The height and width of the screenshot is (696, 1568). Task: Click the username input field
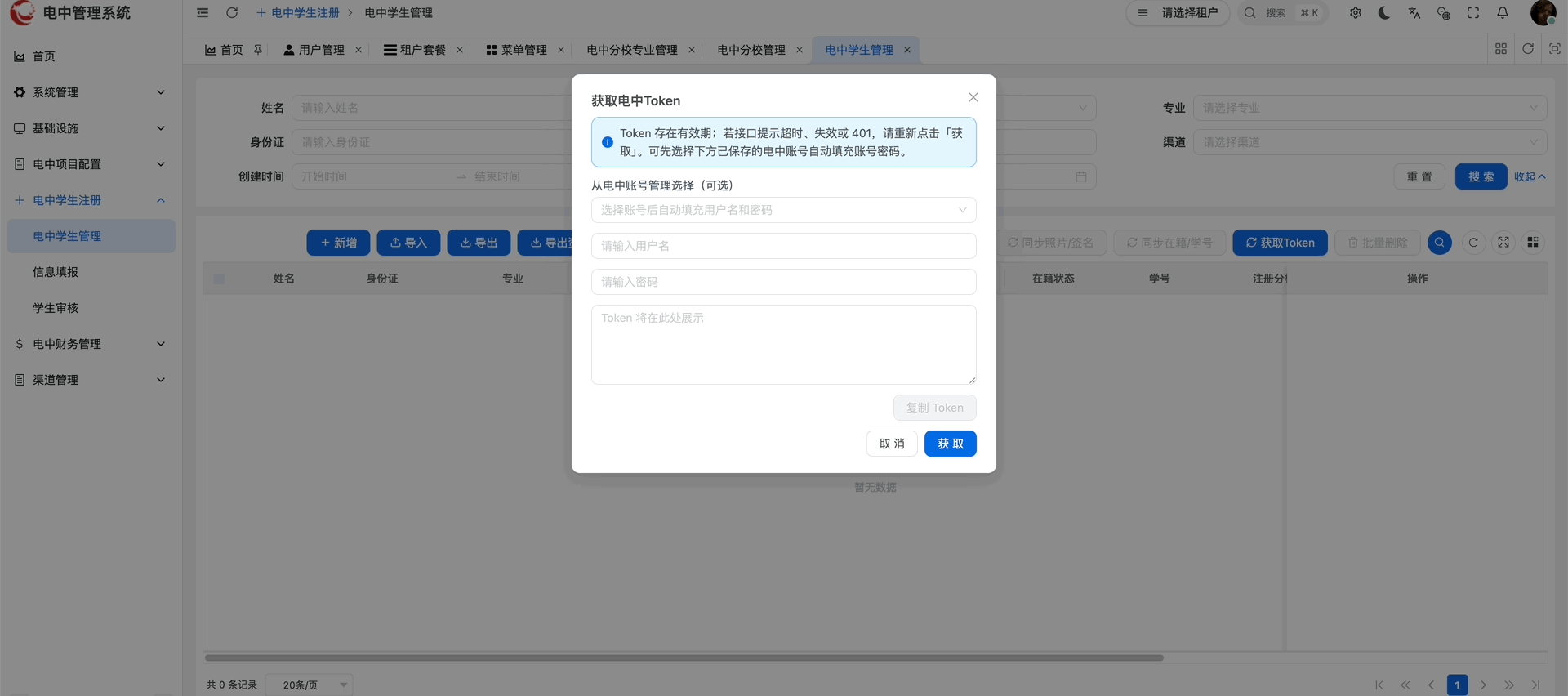tap(784, 246)
